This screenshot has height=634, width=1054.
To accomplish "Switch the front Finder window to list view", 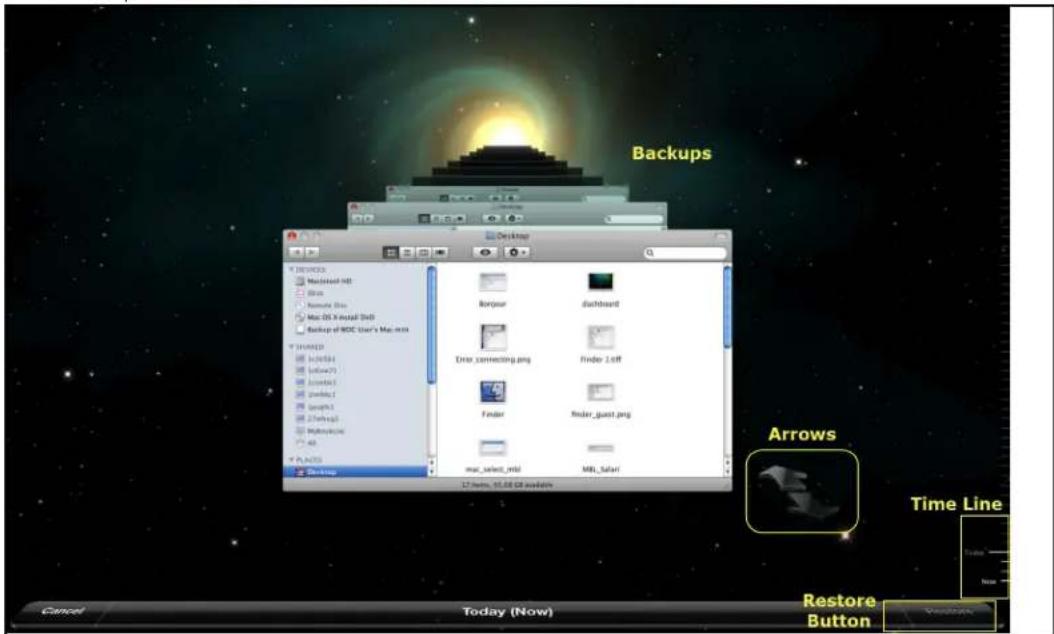I will (407, 252).
